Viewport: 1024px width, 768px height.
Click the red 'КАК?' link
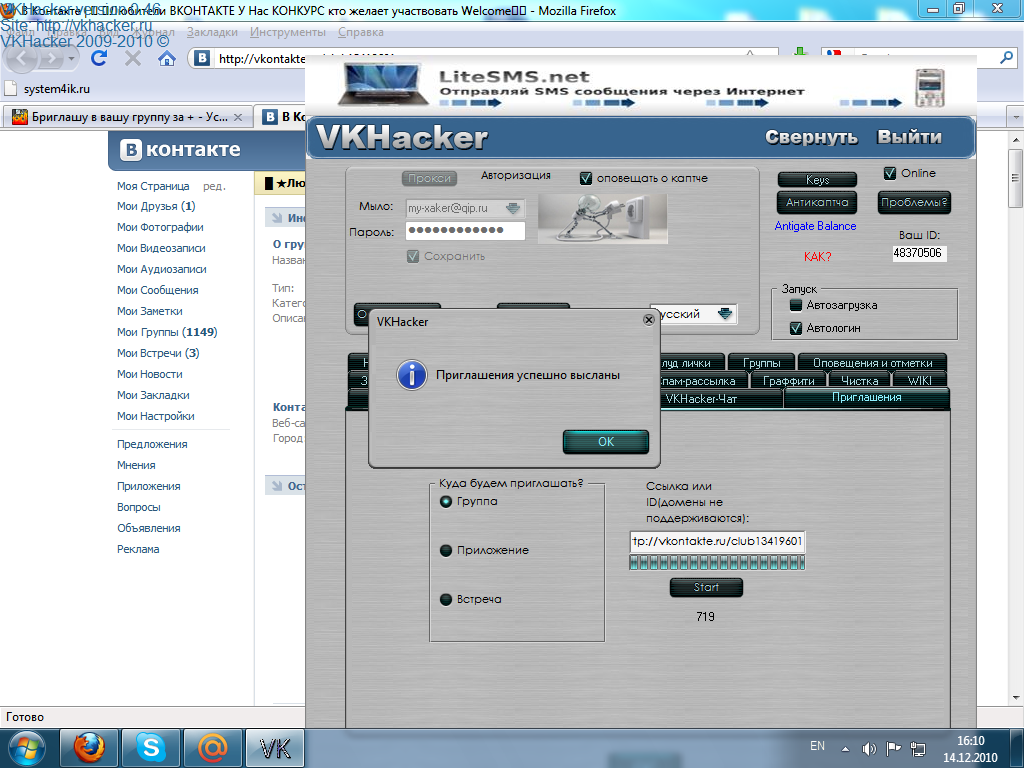click(818, 257)
